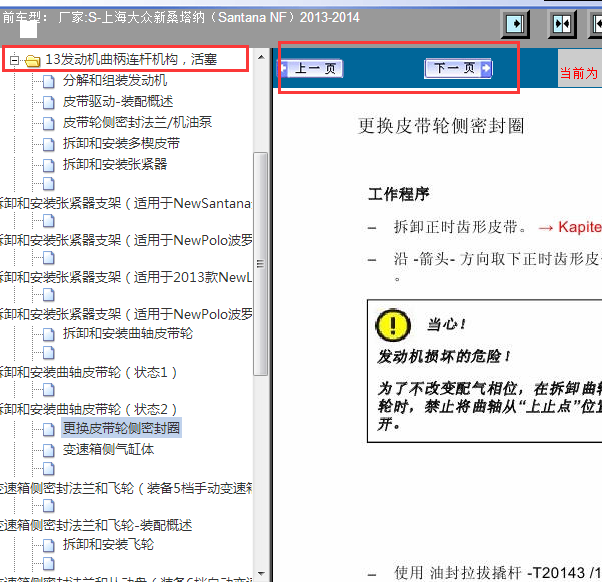This screenshot has width=602, height=582.
Task: Click the tree panel scrollbar thumb
Action: click(261, 264)
